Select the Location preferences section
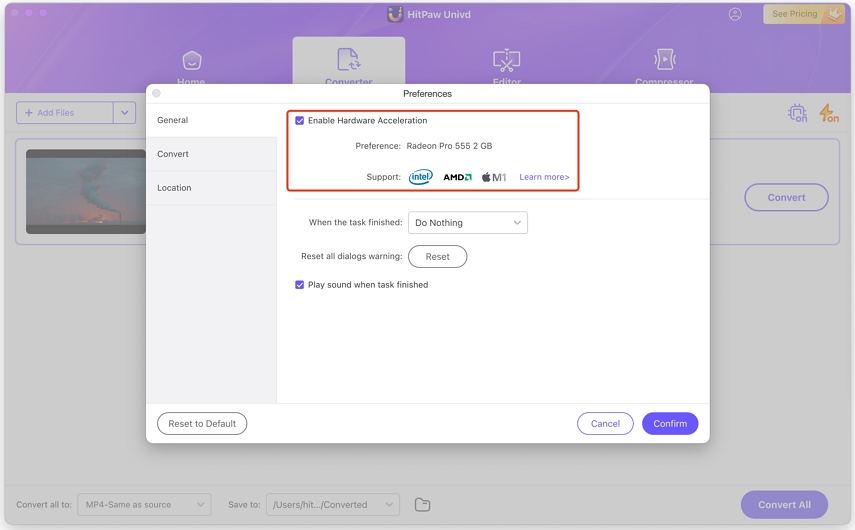Viewport: 855px width, 530px height. coord(212,188)
